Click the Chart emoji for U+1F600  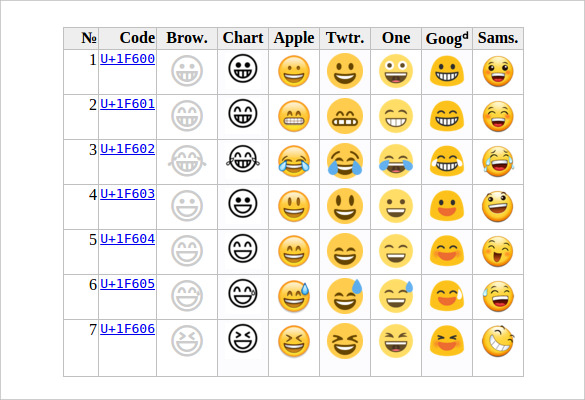pyautogui.click(x=243, y=69)
